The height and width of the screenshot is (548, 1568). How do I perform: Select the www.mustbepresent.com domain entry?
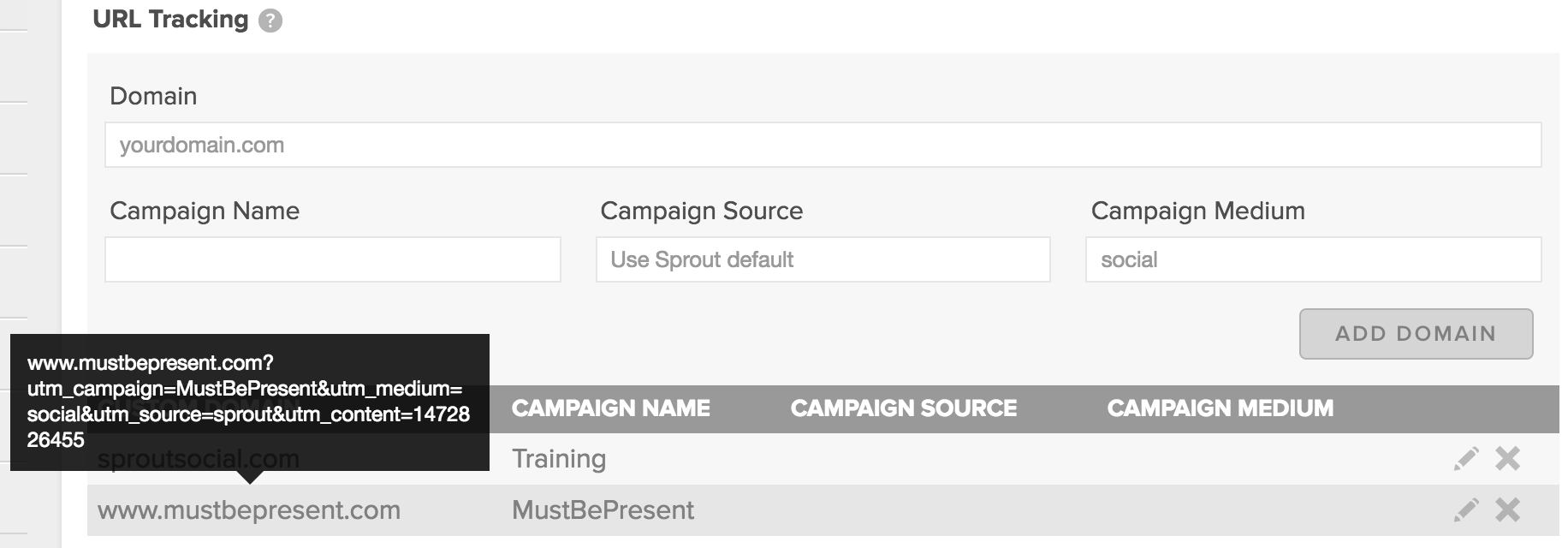(x=249, y=510)
